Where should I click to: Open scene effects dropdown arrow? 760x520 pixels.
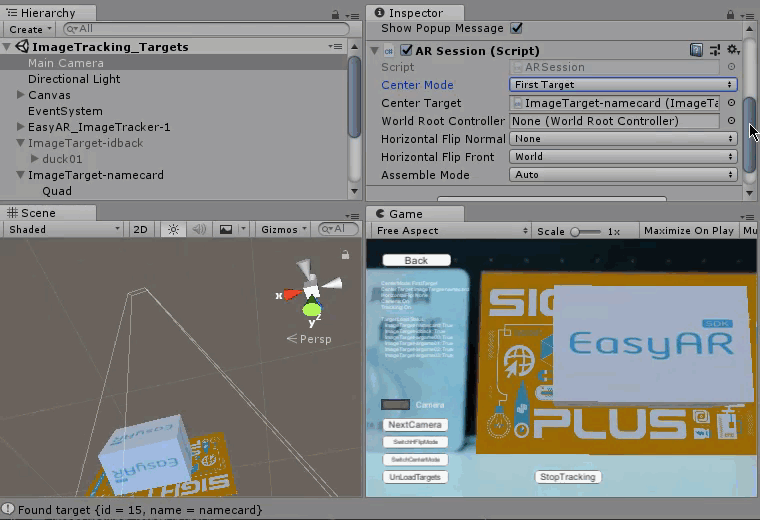[243, 229]
